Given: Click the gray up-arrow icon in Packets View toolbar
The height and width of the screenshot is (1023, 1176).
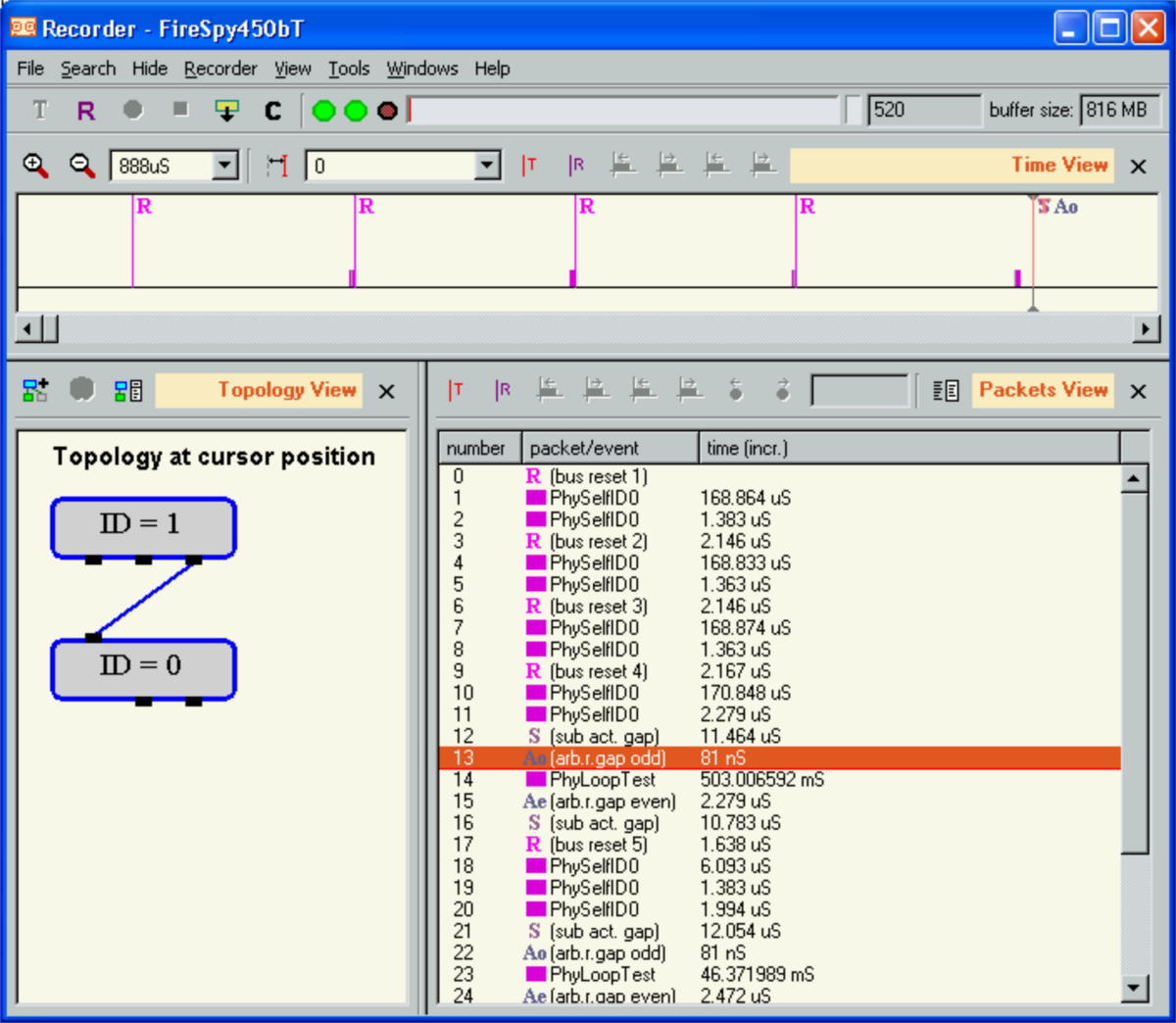Looking at the screenshot, I should [x=736, y=390].
